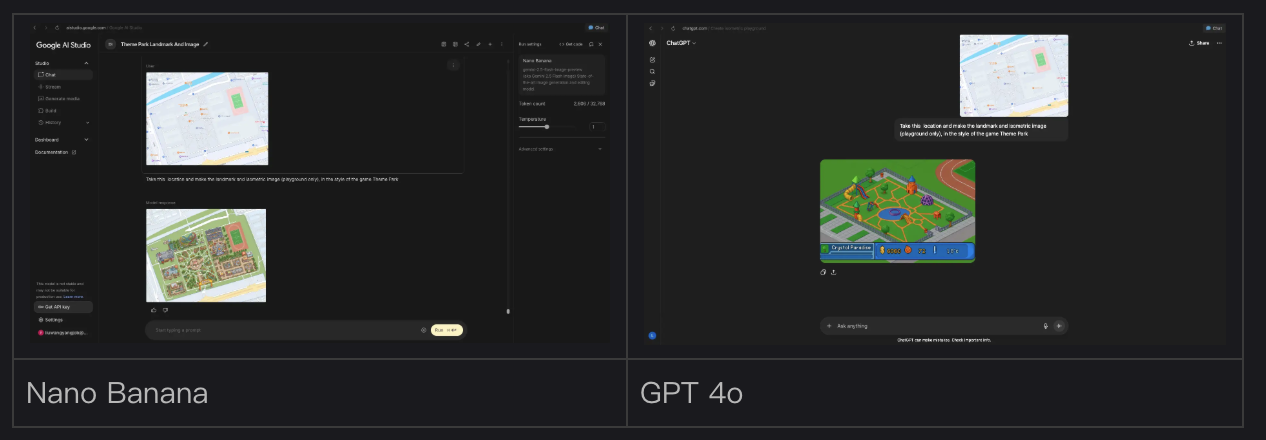Screen dimensions: 1266x440
Task: Copy the ChatGPT response with the copy icon
Action: pos(823,271)
